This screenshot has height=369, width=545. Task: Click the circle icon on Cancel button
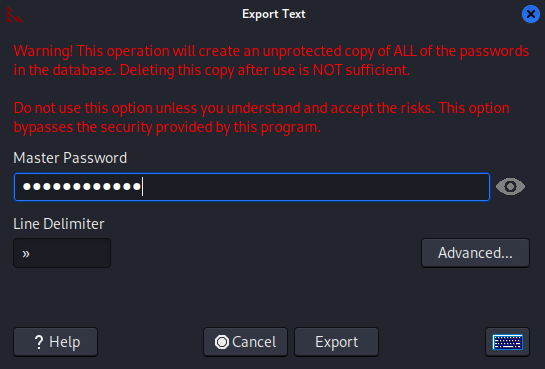222,342
